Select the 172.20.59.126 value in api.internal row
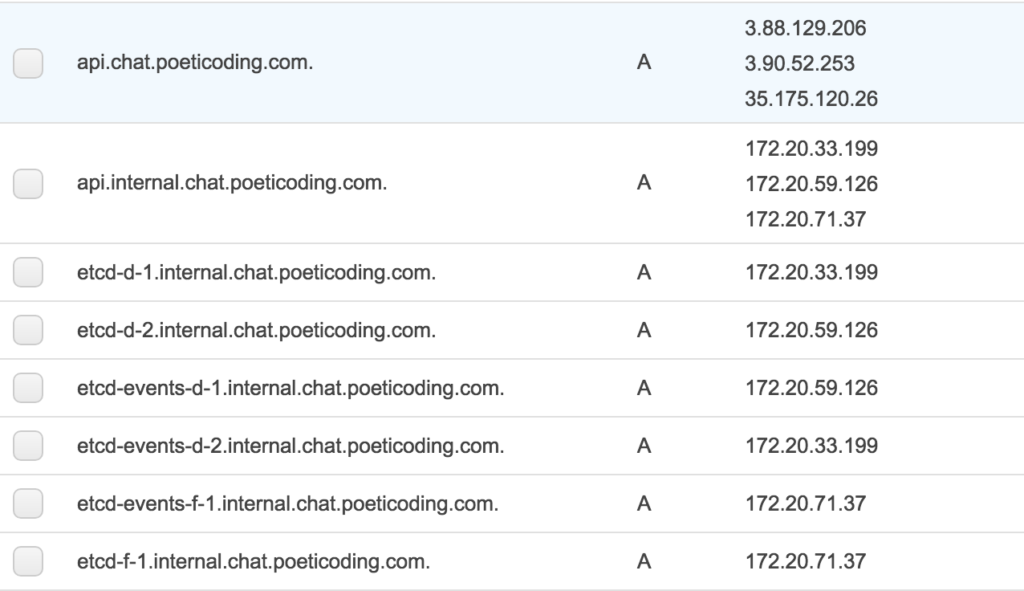The width and height of the screenshot is (1024, 591). click(811, 184)
